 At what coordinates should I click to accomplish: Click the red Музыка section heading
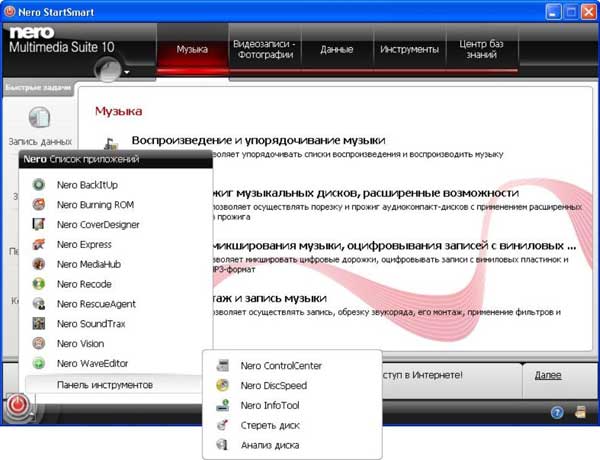tap(119, 111)
